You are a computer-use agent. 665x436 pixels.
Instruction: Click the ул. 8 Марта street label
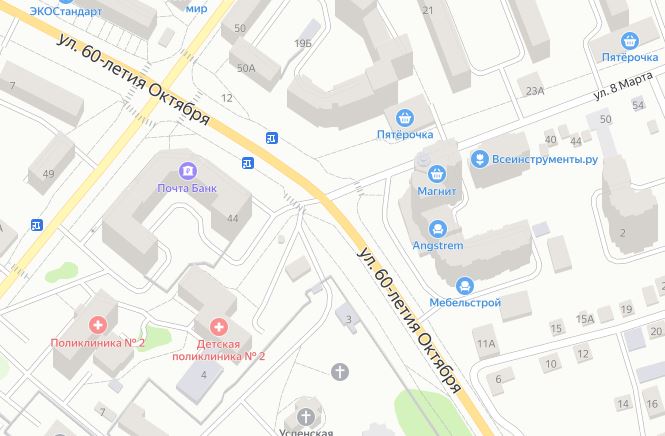click(623, 86)
